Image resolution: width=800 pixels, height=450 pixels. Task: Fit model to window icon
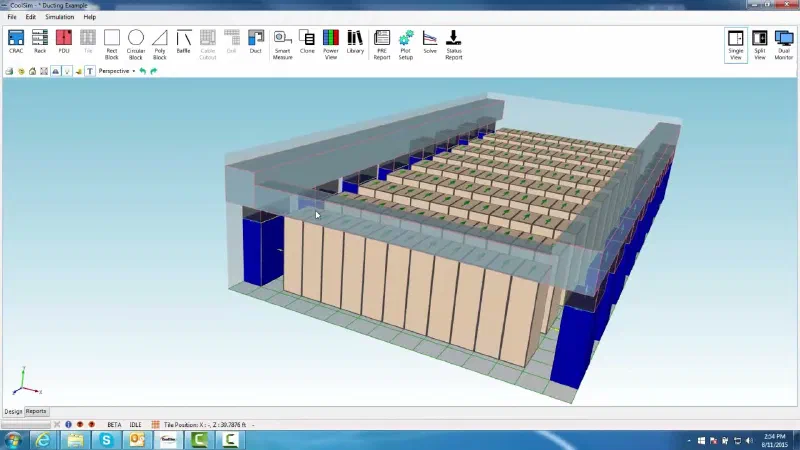tap(44, 71)
